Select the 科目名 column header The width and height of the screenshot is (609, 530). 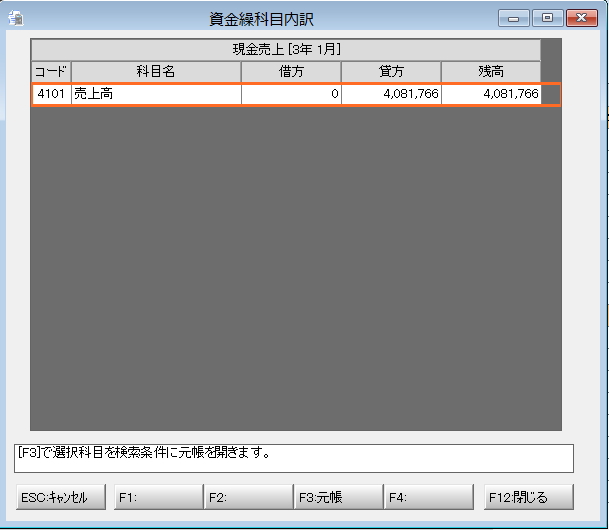pyautogui.click(x=156, y=71)
